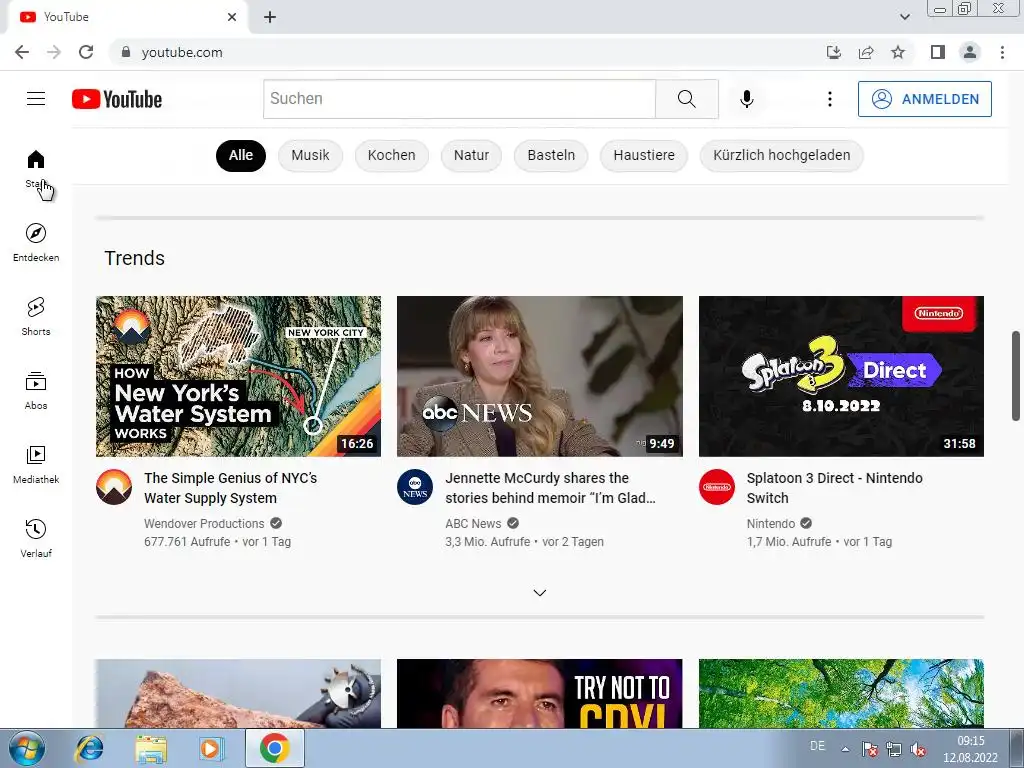This screenshot has height=768, width=1024.
Task: Share this page from the address bar
Action: [x=866, y=52]
